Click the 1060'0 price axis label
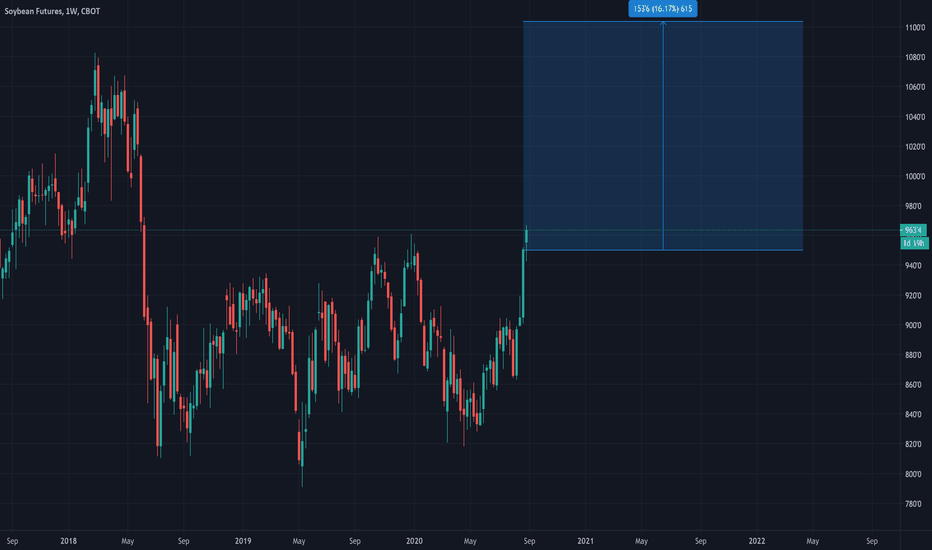 pos(915,87)
